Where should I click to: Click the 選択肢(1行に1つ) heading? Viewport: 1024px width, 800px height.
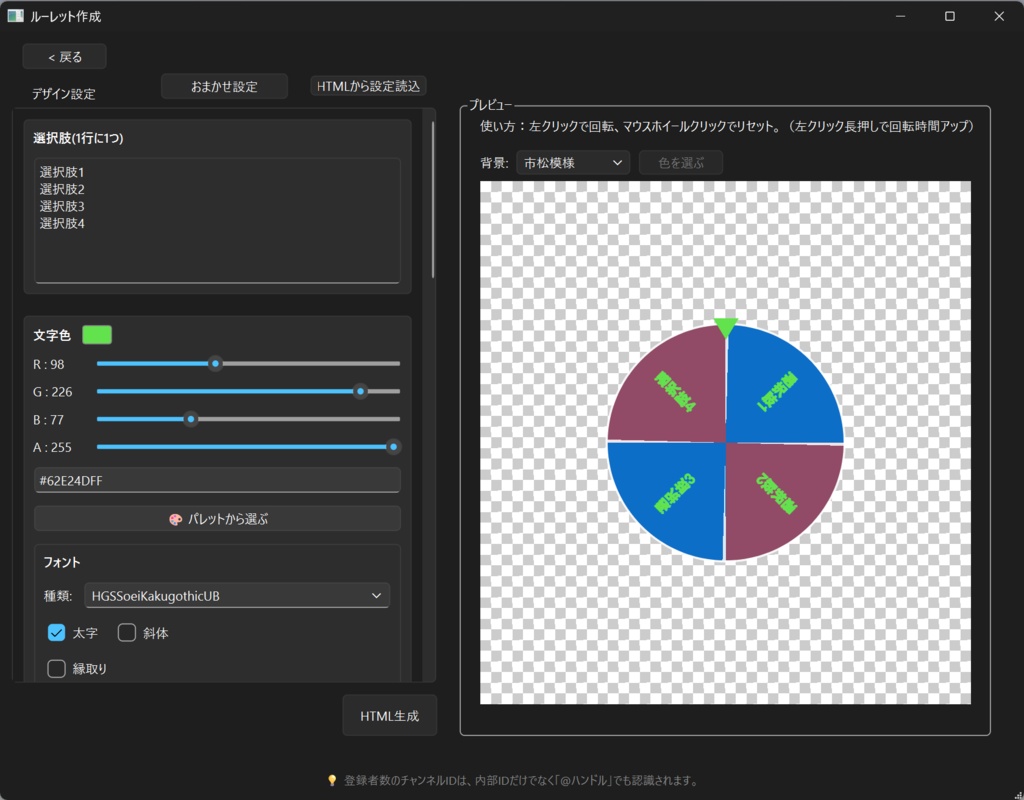(x=78, y=138)
